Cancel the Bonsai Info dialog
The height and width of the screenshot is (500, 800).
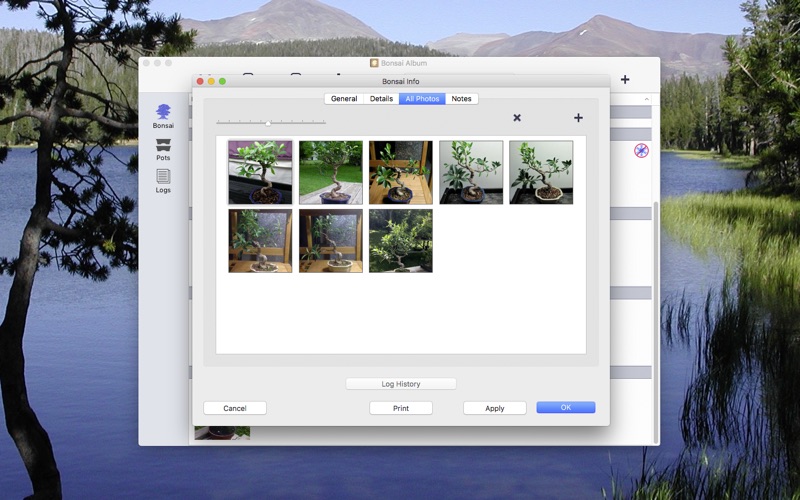tap(235, 408)
